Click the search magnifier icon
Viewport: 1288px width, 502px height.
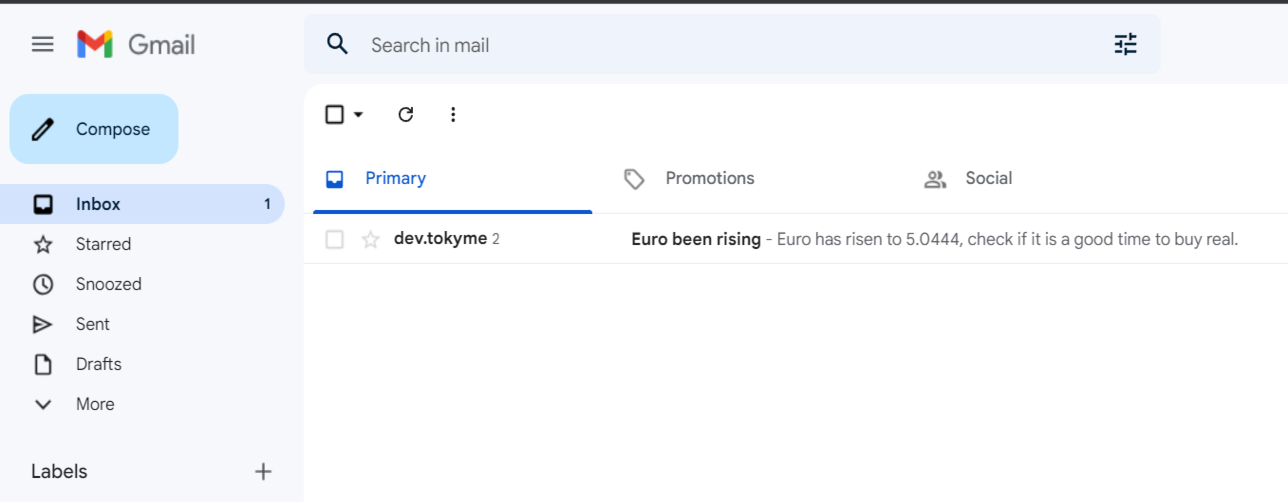(x=338, y=44)
